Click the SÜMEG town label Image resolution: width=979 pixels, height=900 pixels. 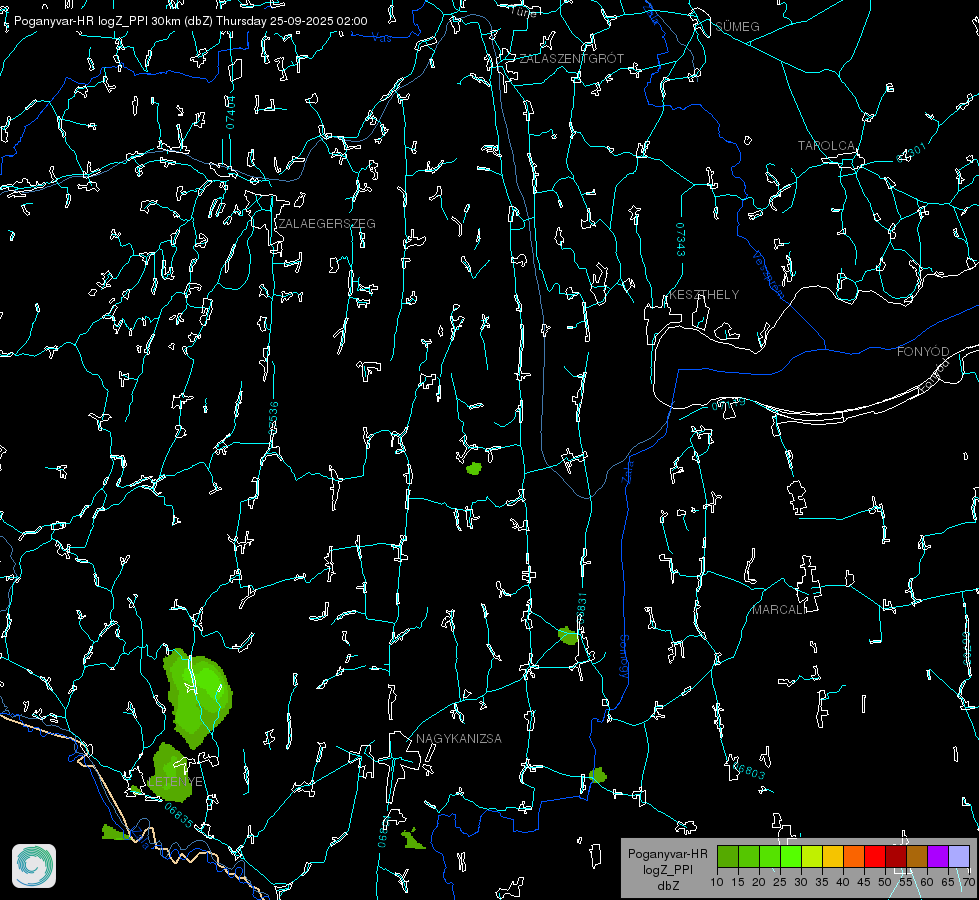pos(737,27)
